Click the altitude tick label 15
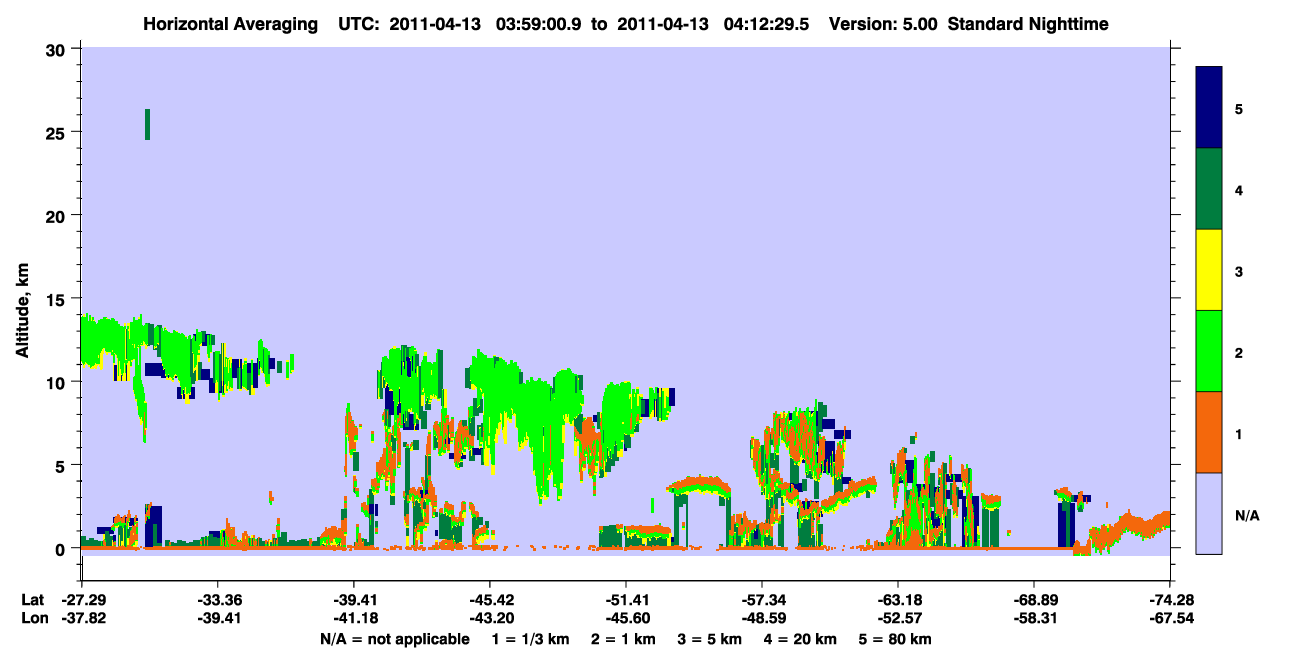The image size is (1300, 667). pos(58,299)
